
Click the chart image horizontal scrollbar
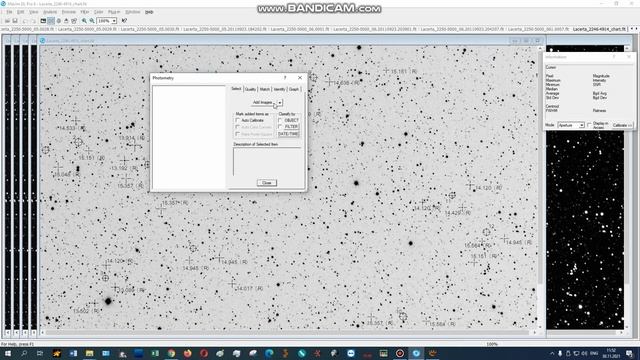[289, 333]
